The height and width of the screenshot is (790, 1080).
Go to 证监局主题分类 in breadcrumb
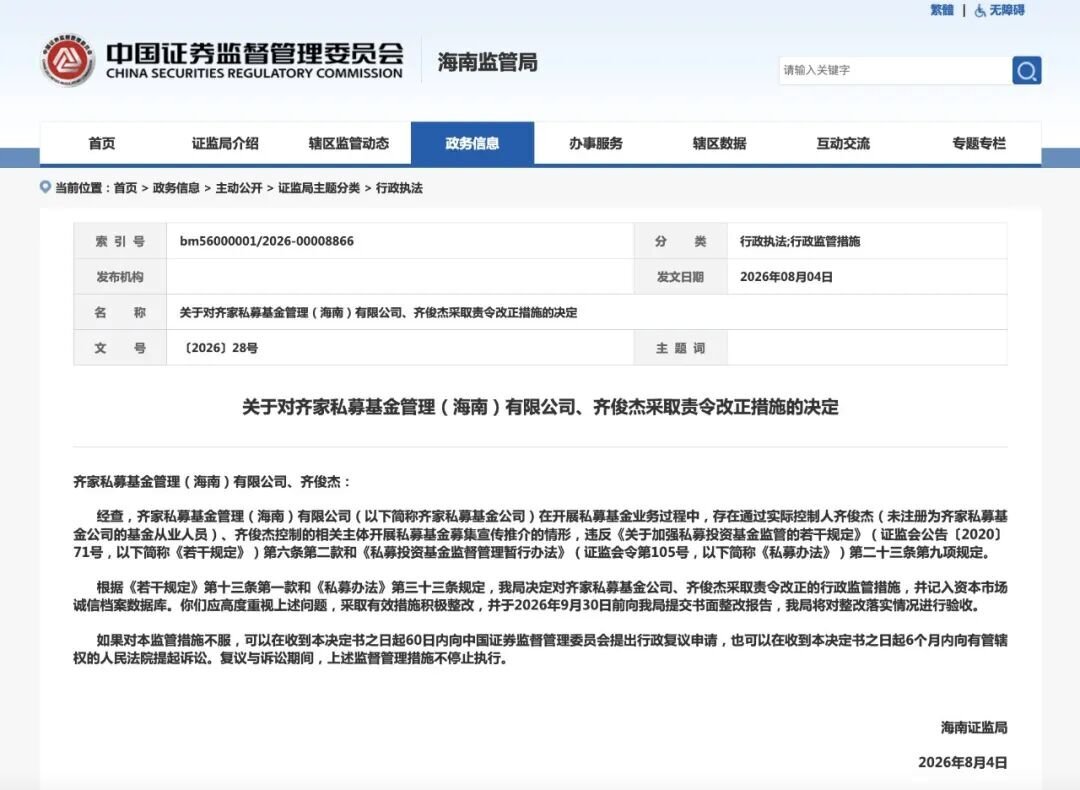pos(319,188)
